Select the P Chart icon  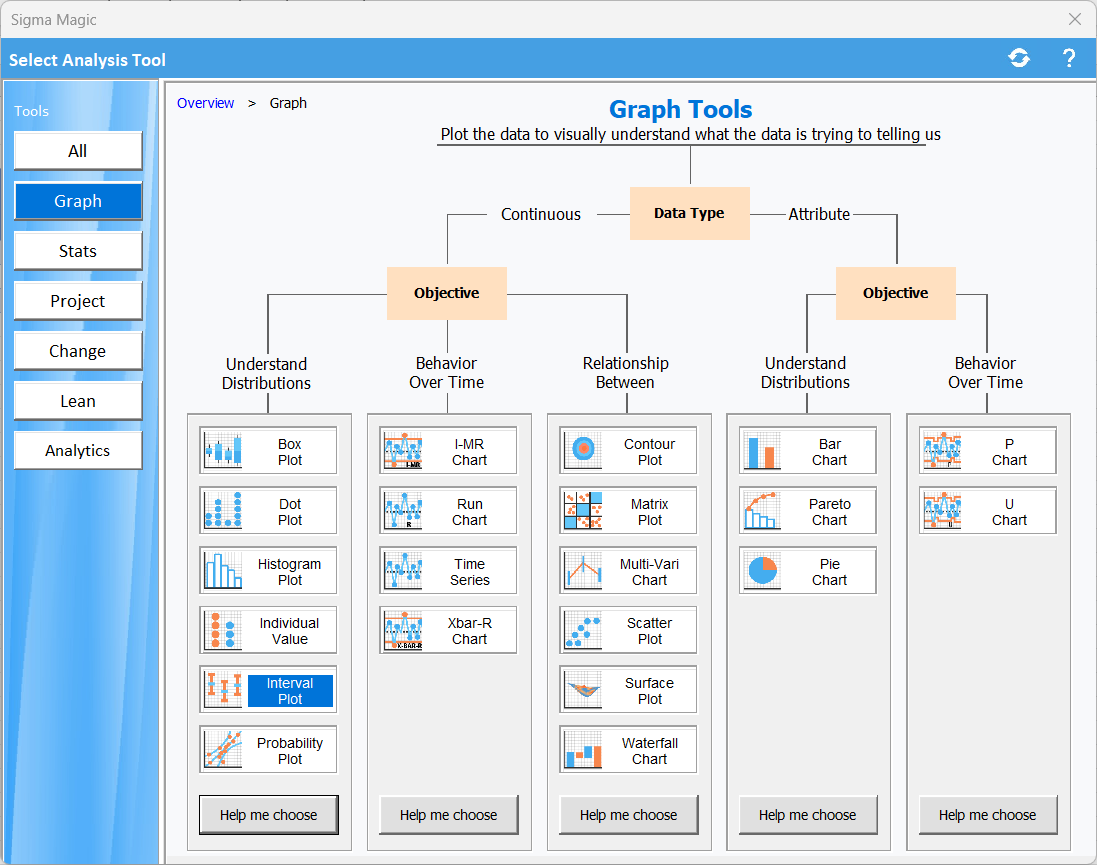942,451
